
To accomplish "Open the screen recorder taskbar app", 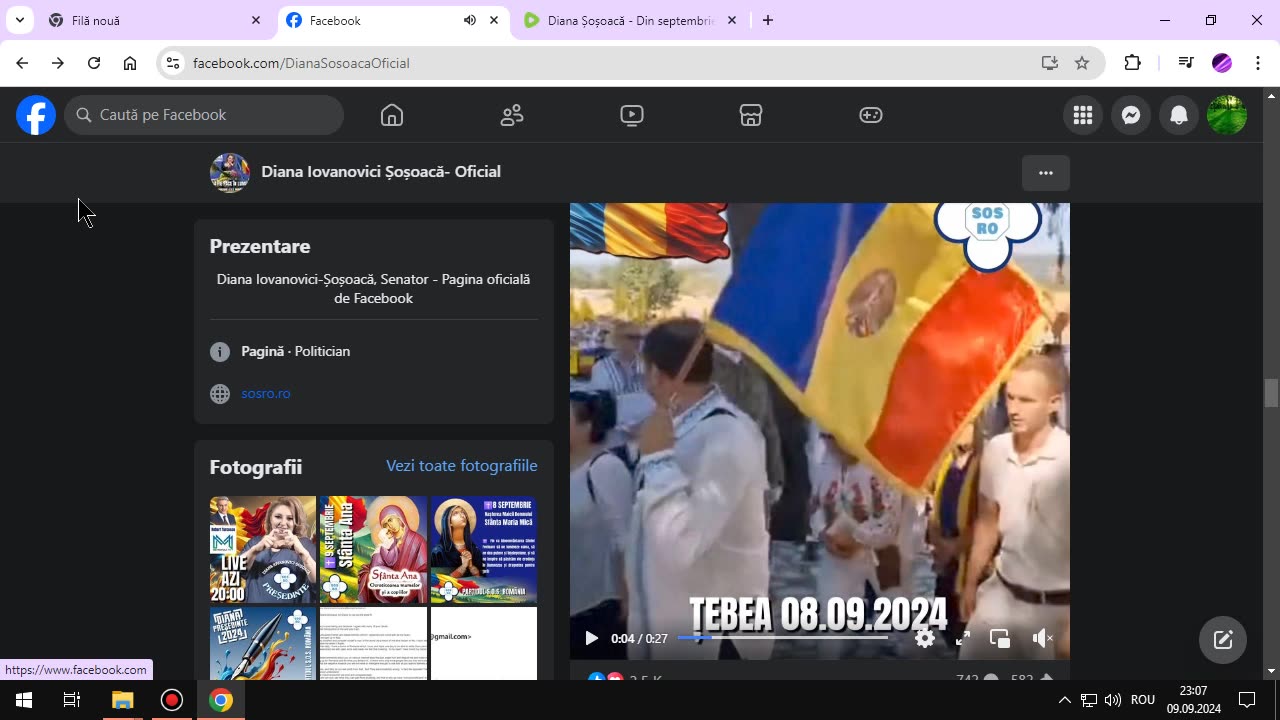I will (x=172, y=700).
